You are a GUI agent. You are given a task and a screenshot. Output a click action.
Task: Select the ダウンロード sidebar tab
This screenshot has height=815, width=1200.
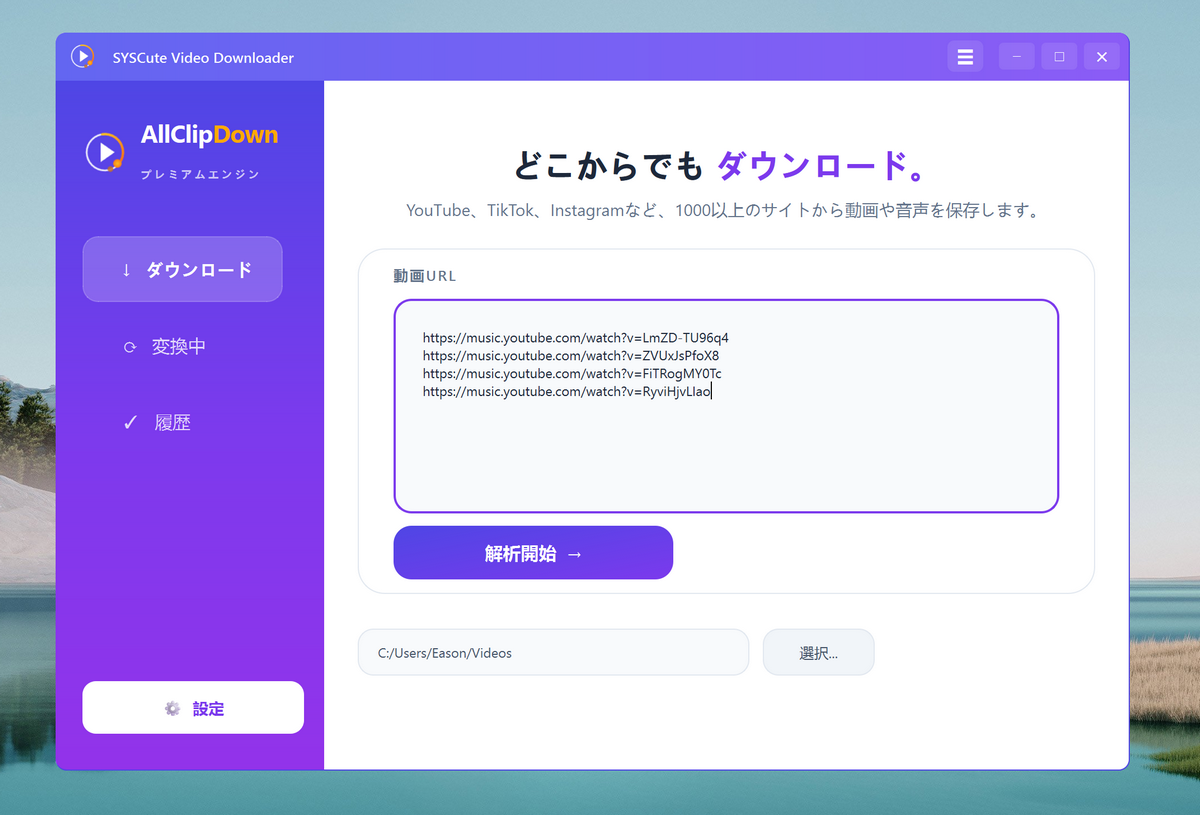tap(182, 269)
